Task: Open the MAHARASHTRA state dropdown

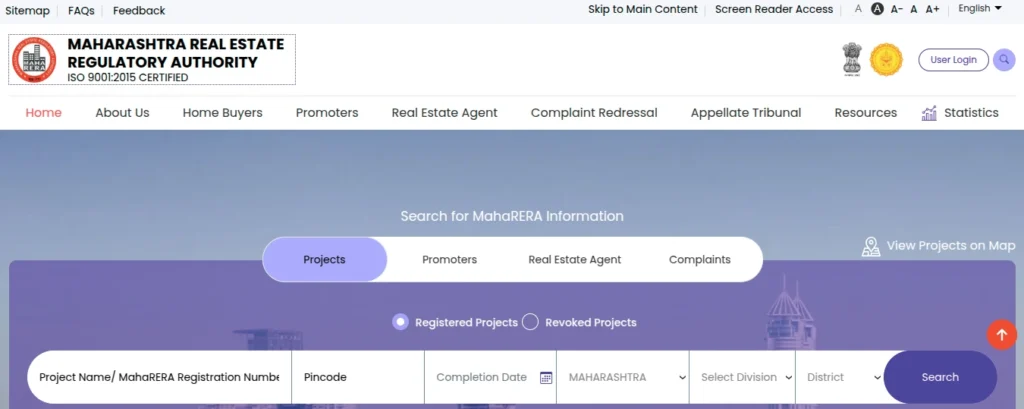Action: tap(622, 378)
